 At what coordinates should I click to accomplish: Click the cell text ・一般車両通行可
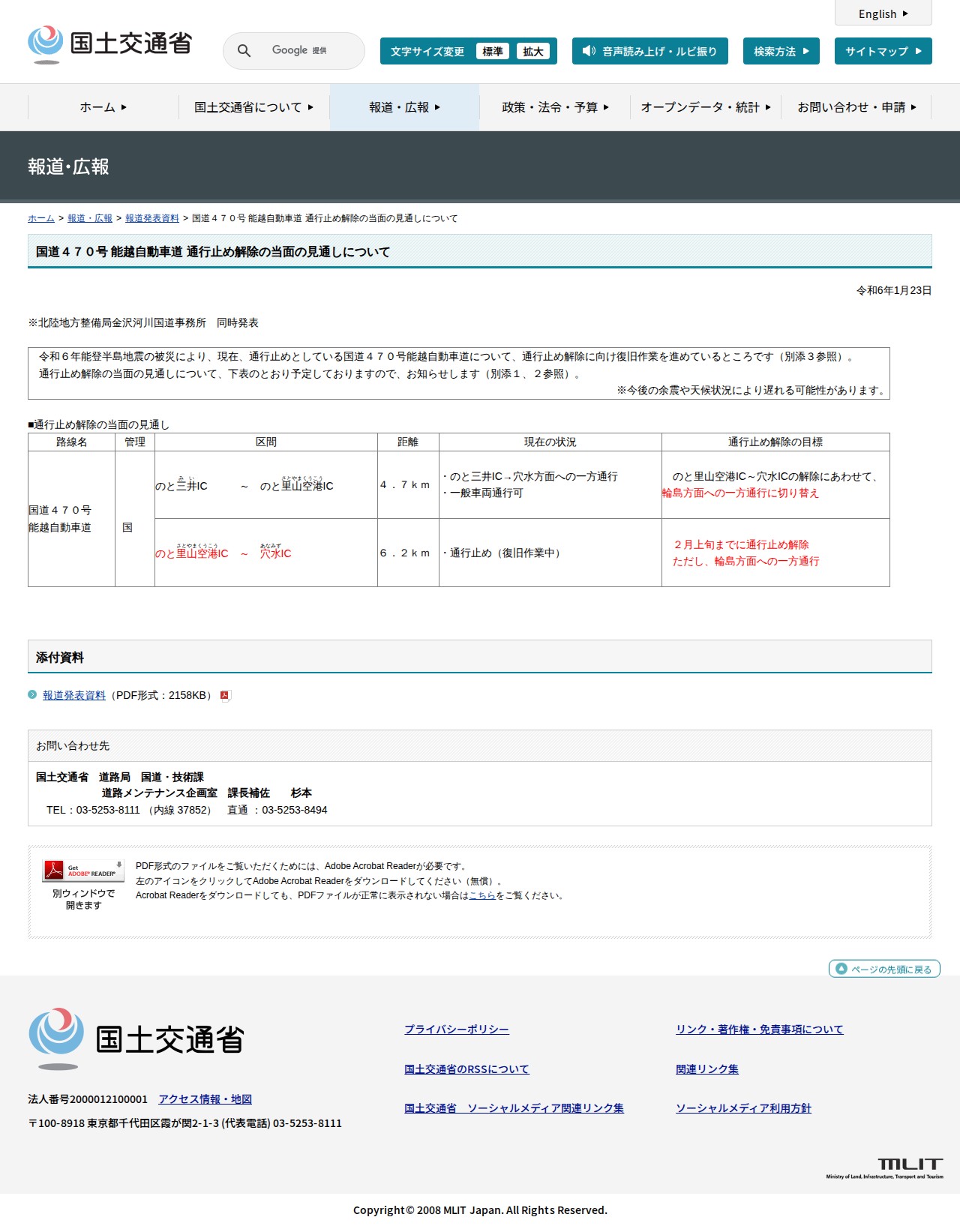482,493
